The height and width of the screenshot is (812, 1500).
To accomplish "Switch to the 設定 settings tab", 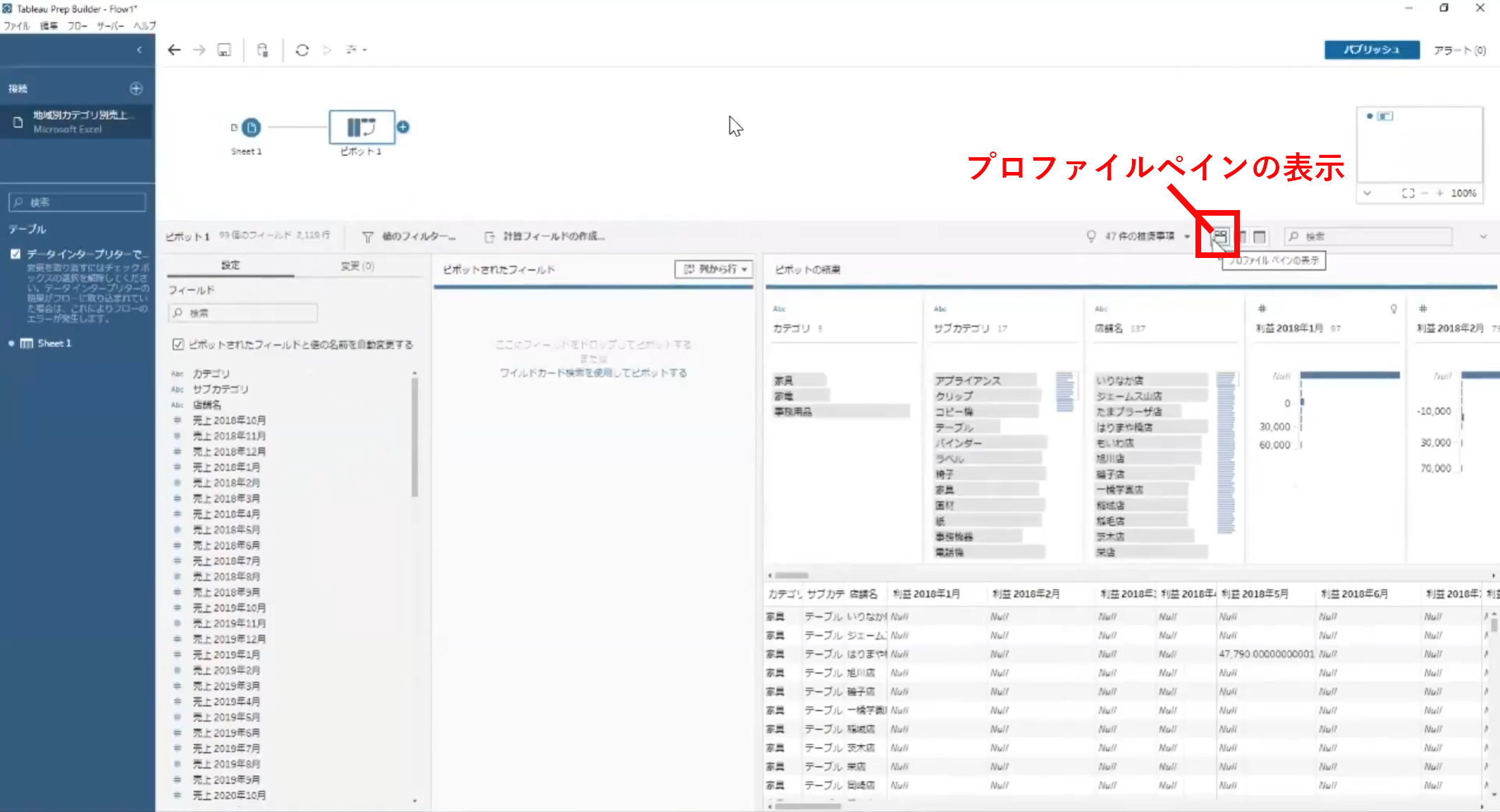I will coord(230,266).
